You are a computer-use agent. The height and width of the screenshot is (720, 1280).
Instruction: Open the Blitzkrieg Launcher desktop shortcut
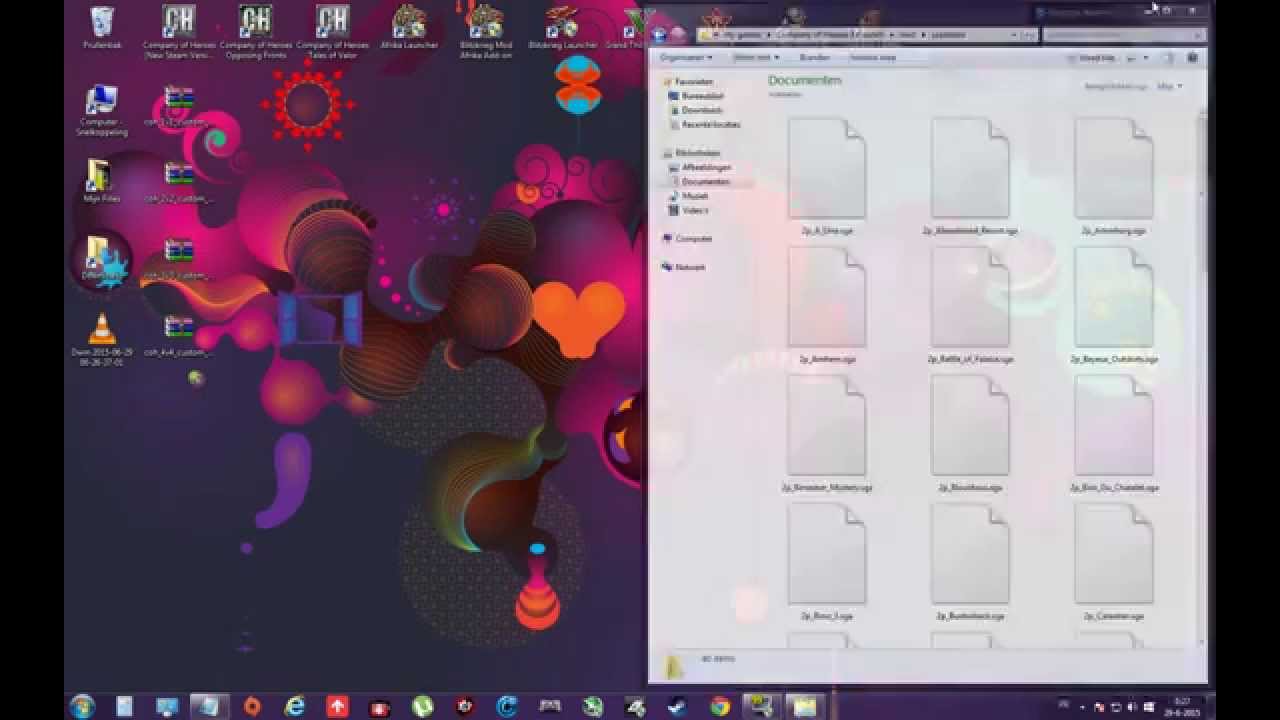(x=563, y=28)
